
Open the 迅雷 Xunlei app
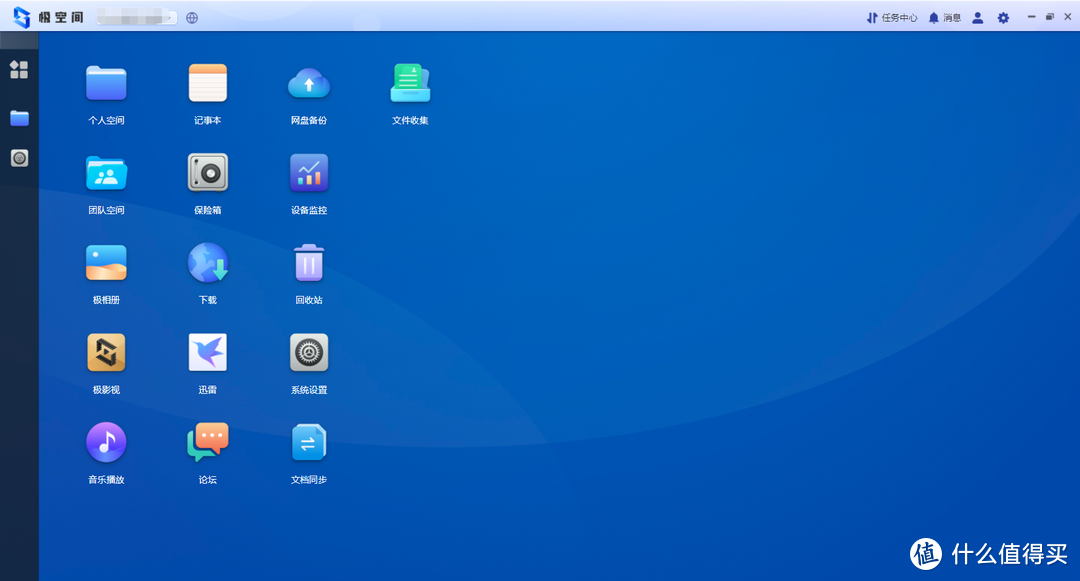208,353
